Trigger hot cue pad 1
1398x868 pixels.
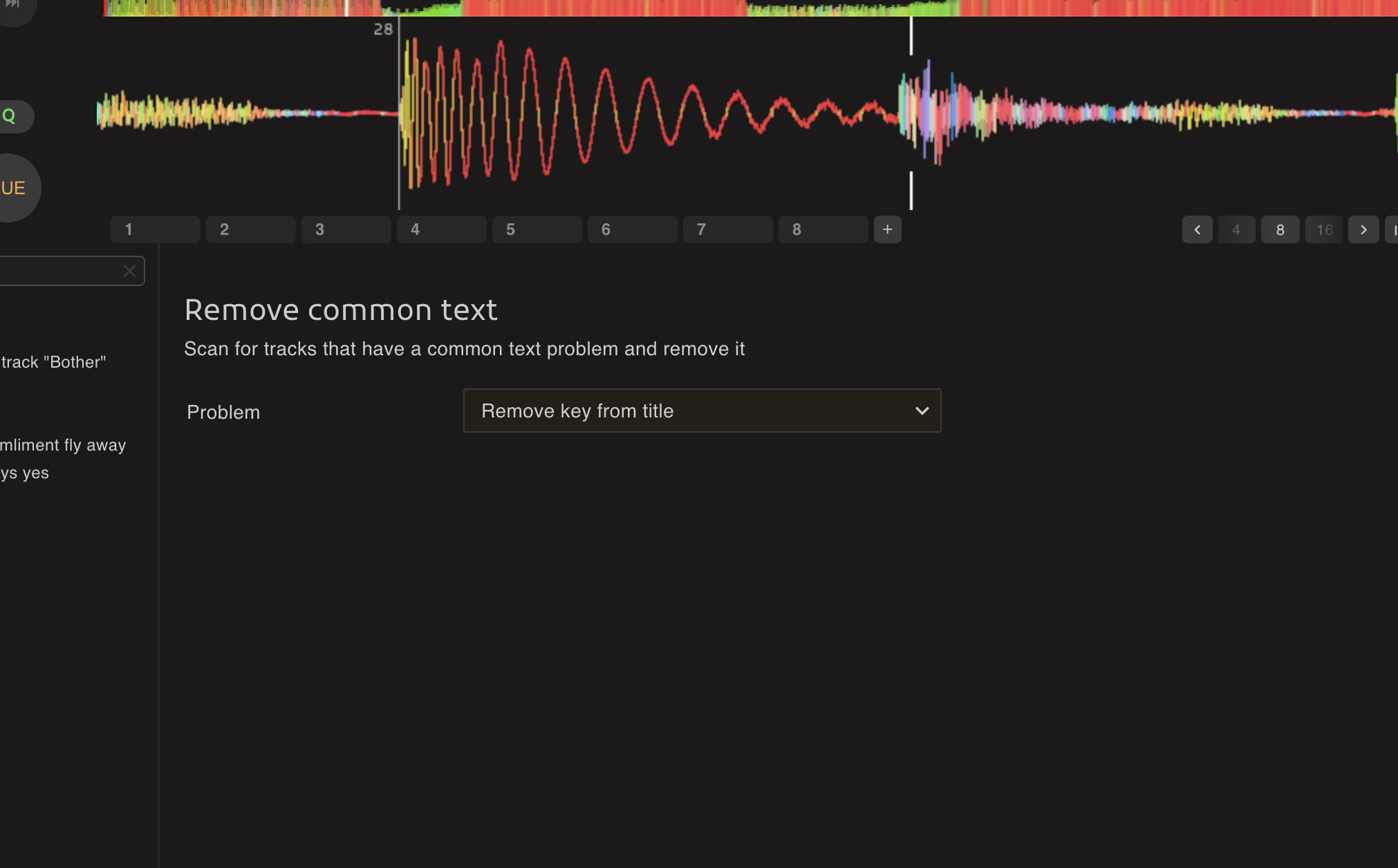click(155, 229)
